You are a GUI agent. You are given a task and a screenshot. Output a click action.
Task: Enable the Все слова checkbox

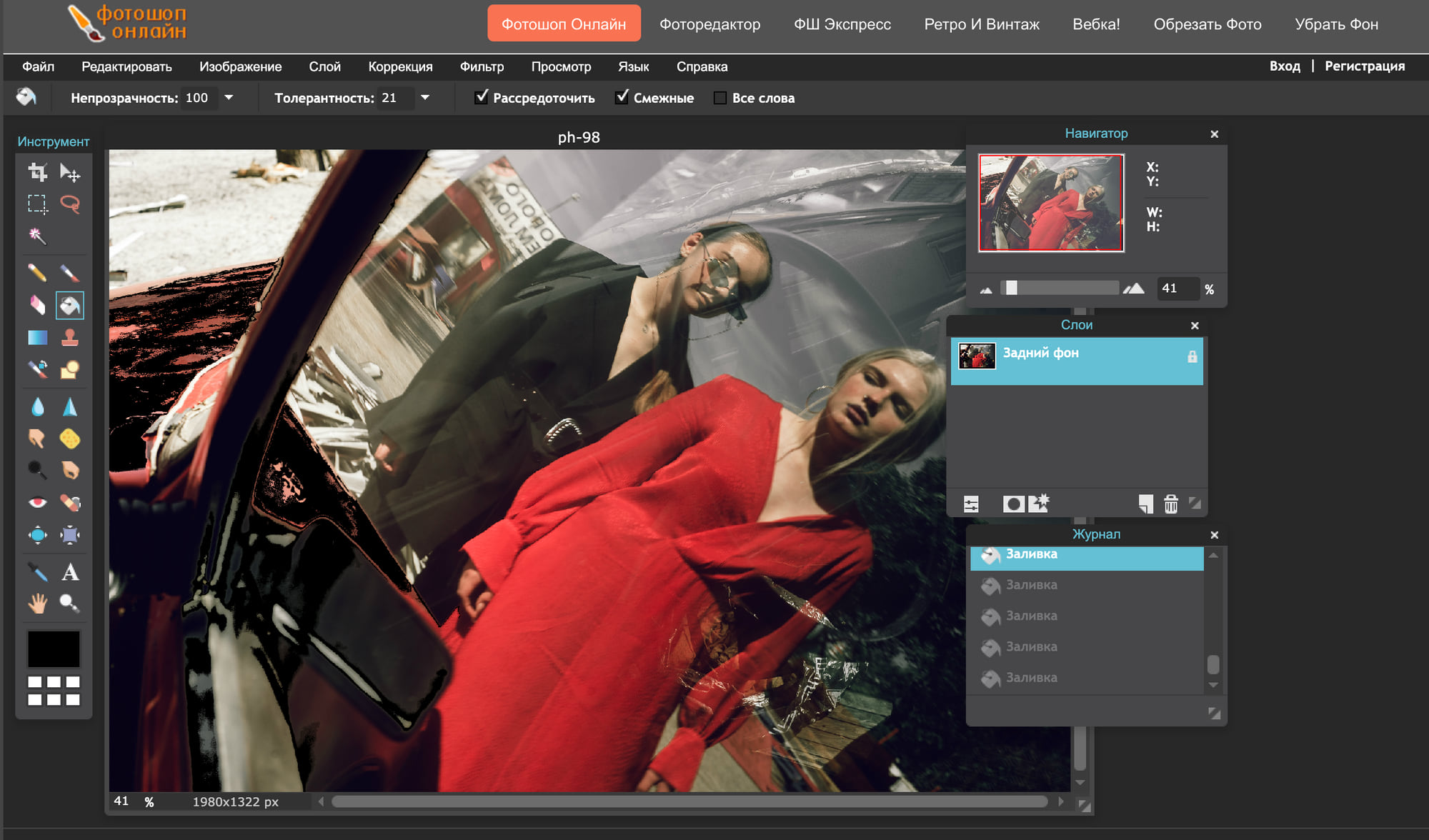(x=719, y=97)
